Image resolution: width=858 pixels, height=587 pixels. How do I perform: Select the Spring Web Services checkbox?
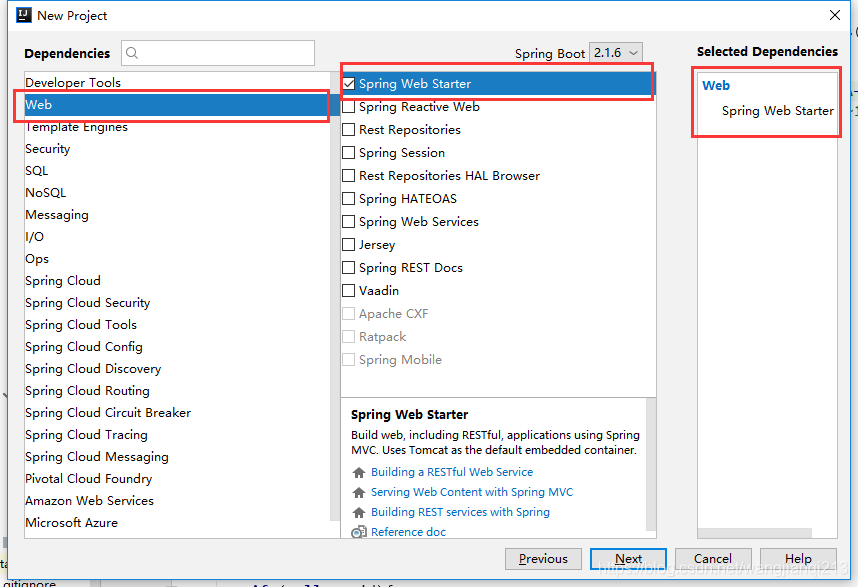click(x=349, y=222)
